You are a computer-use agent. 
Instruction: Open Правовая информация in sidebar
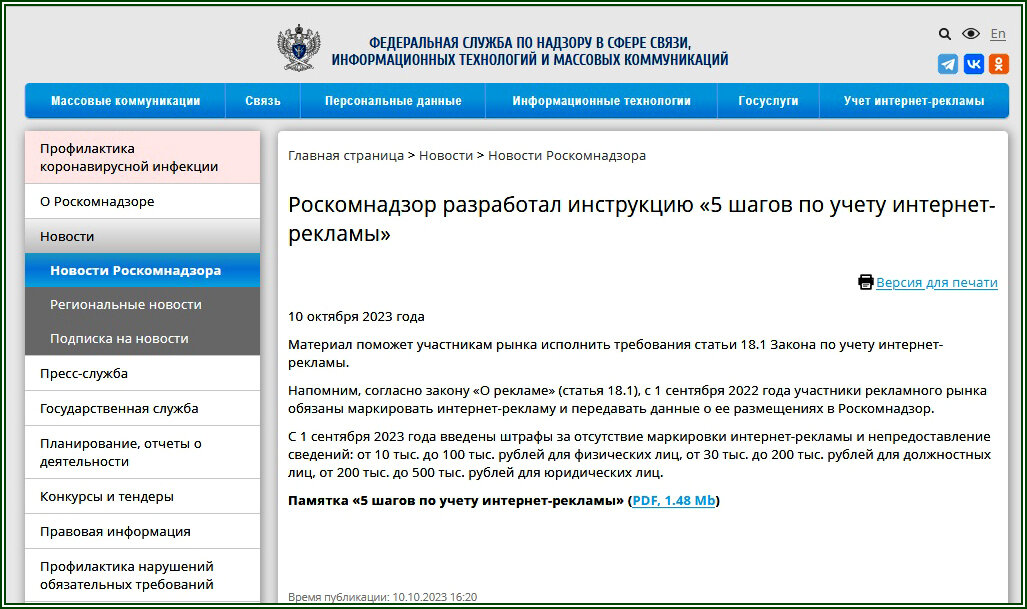[x=142, y=532]
